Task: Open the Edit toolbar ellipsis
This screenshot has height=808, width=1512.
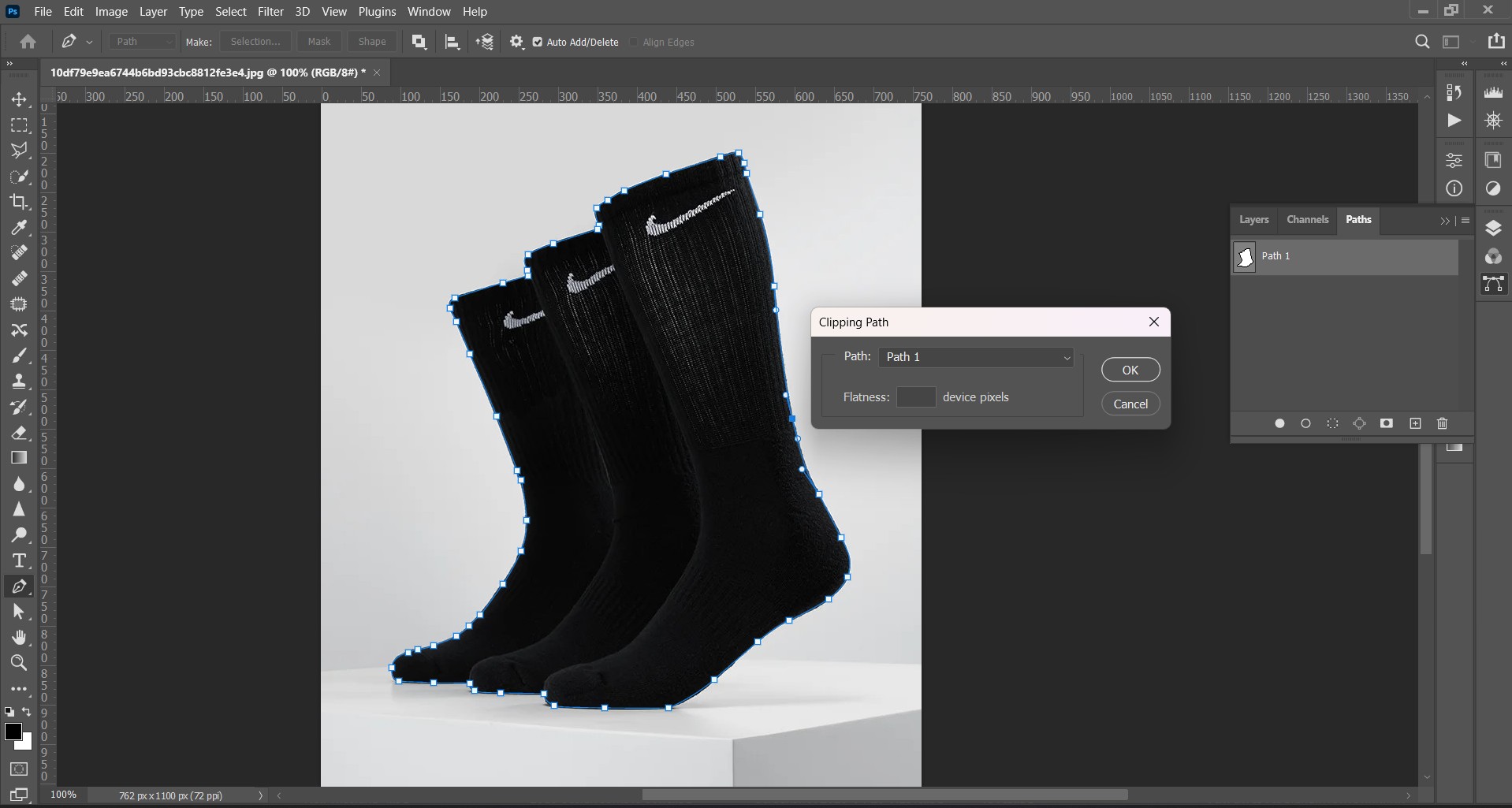Action: (x=19, y=689)
